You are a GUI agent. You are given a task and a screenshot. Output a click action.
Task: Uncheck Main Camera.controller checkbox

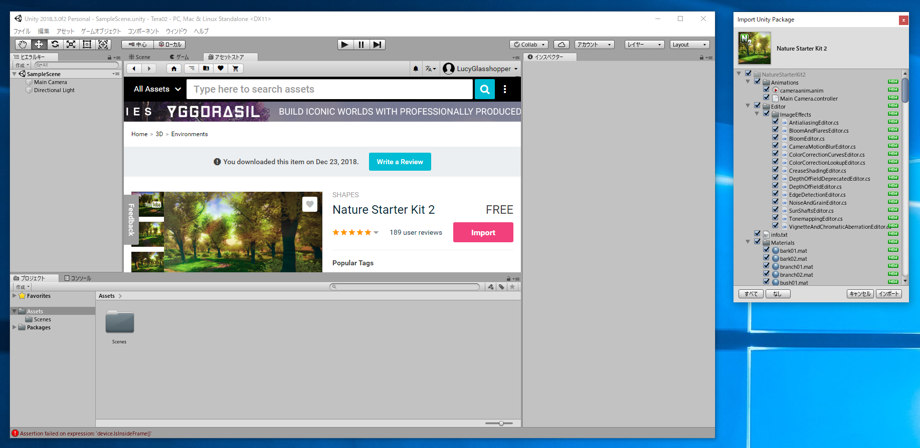[766, 99]
